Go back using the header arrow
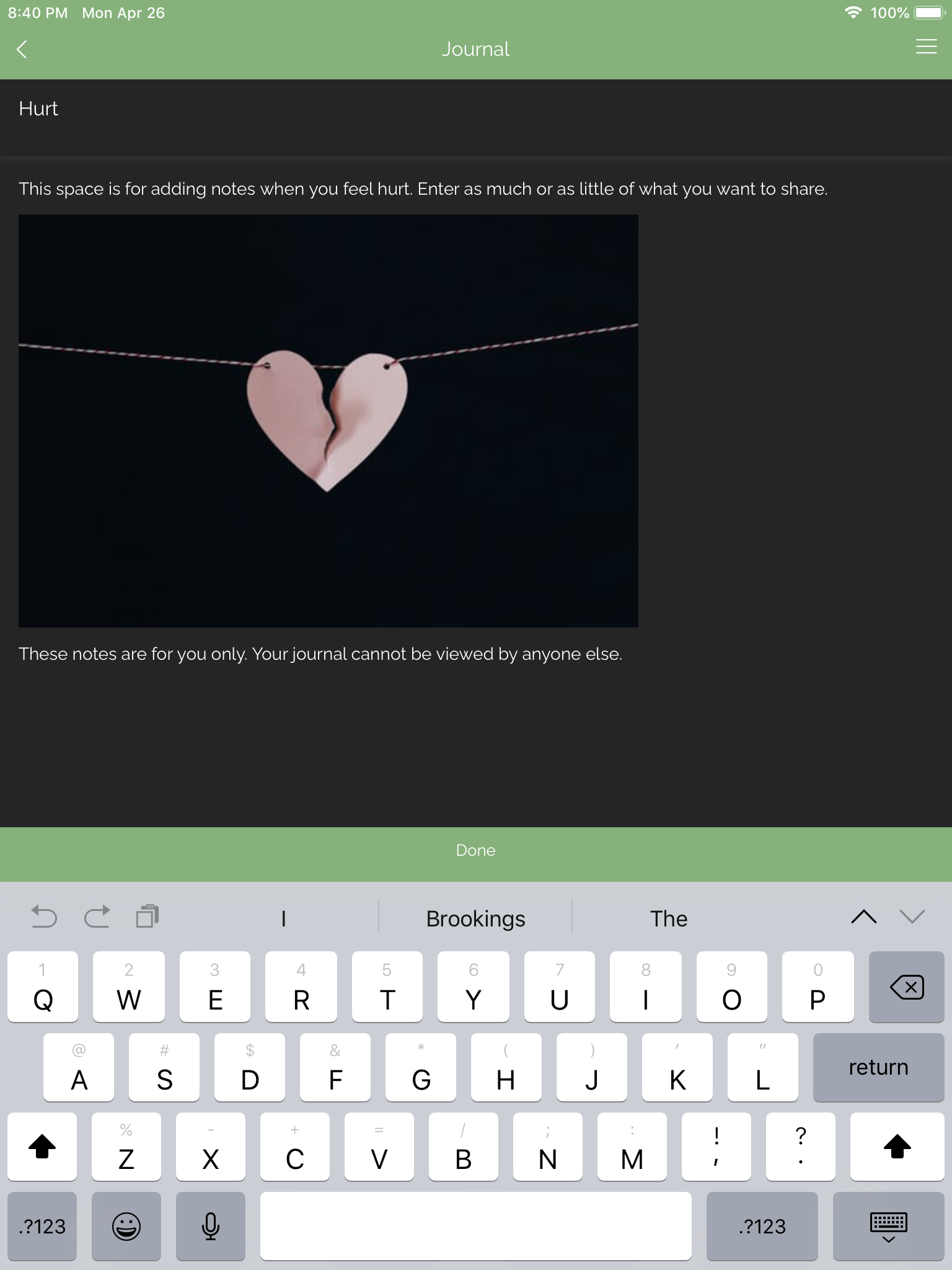The image size is (952, 1270). click(22, 49)
